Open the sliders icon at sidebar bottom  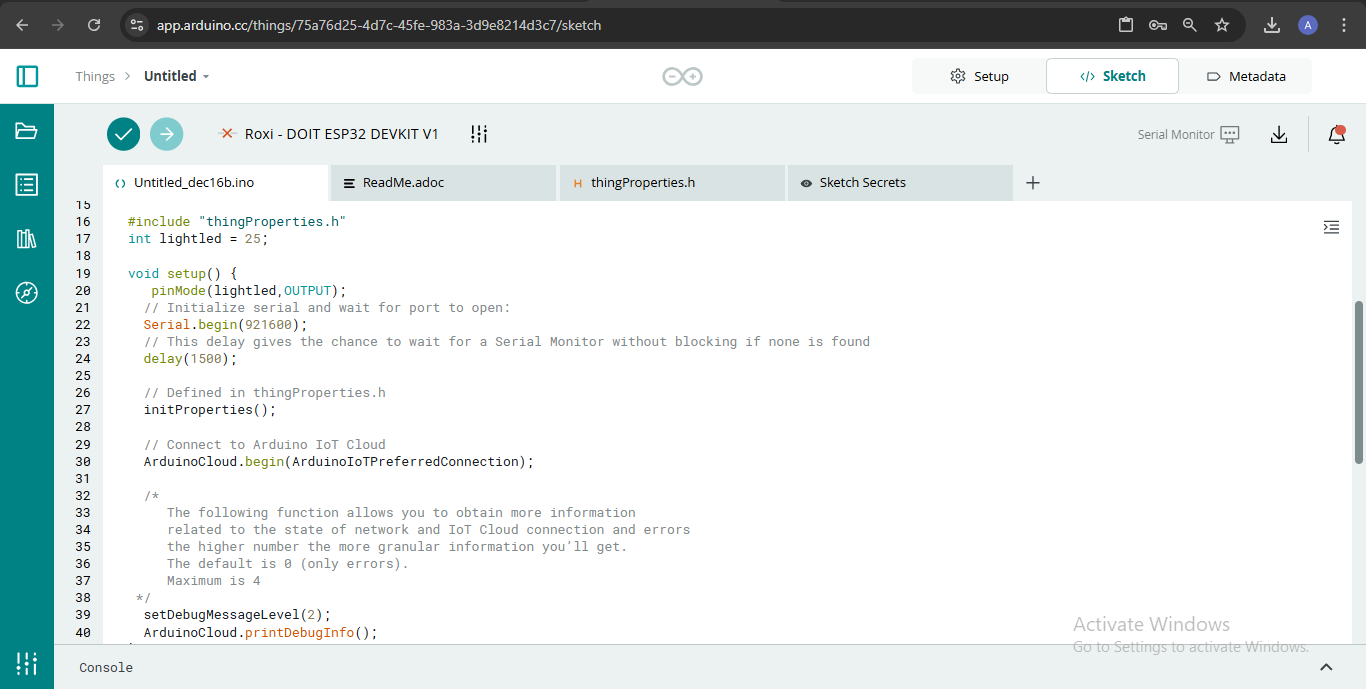pos(27,663)
